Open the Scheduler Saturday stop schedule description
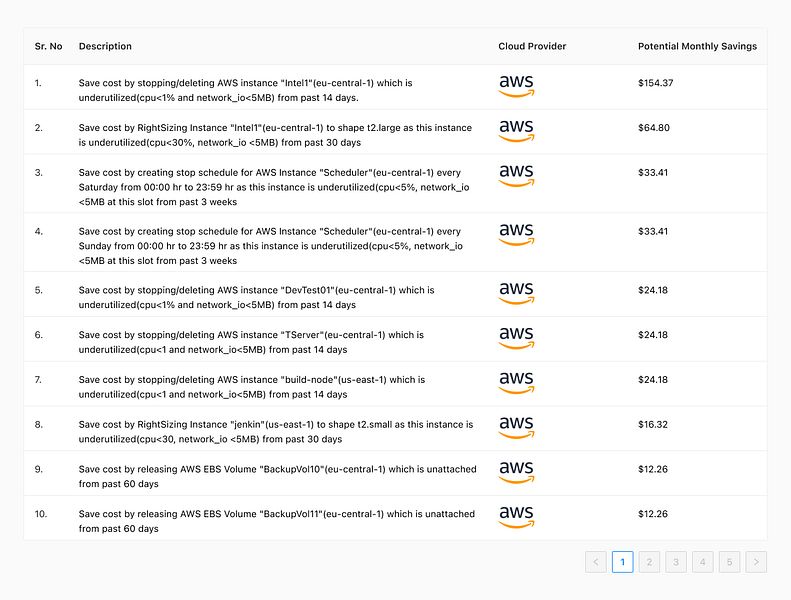791x600 pixels. [274, 187]
